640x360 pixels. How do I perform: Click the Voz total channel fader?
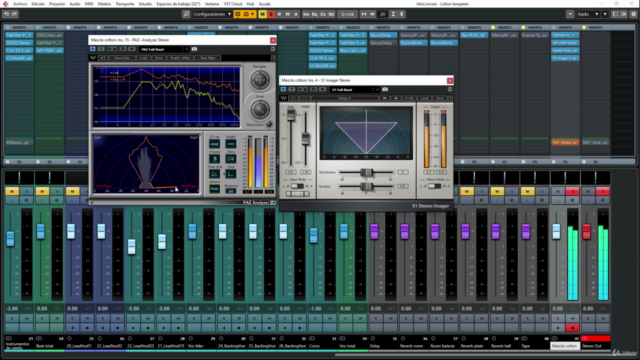(344, 231)
